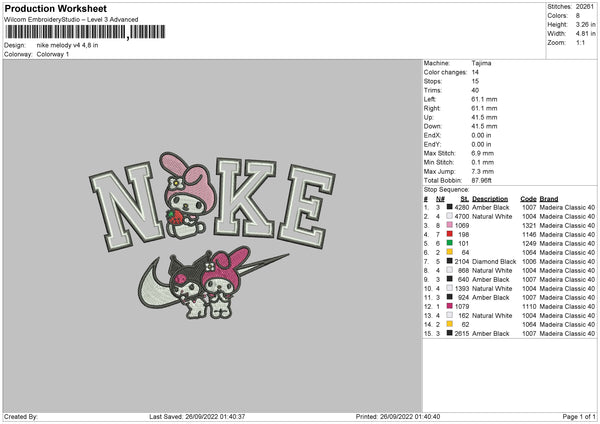Click the St. column header

(x=465, y=199)
